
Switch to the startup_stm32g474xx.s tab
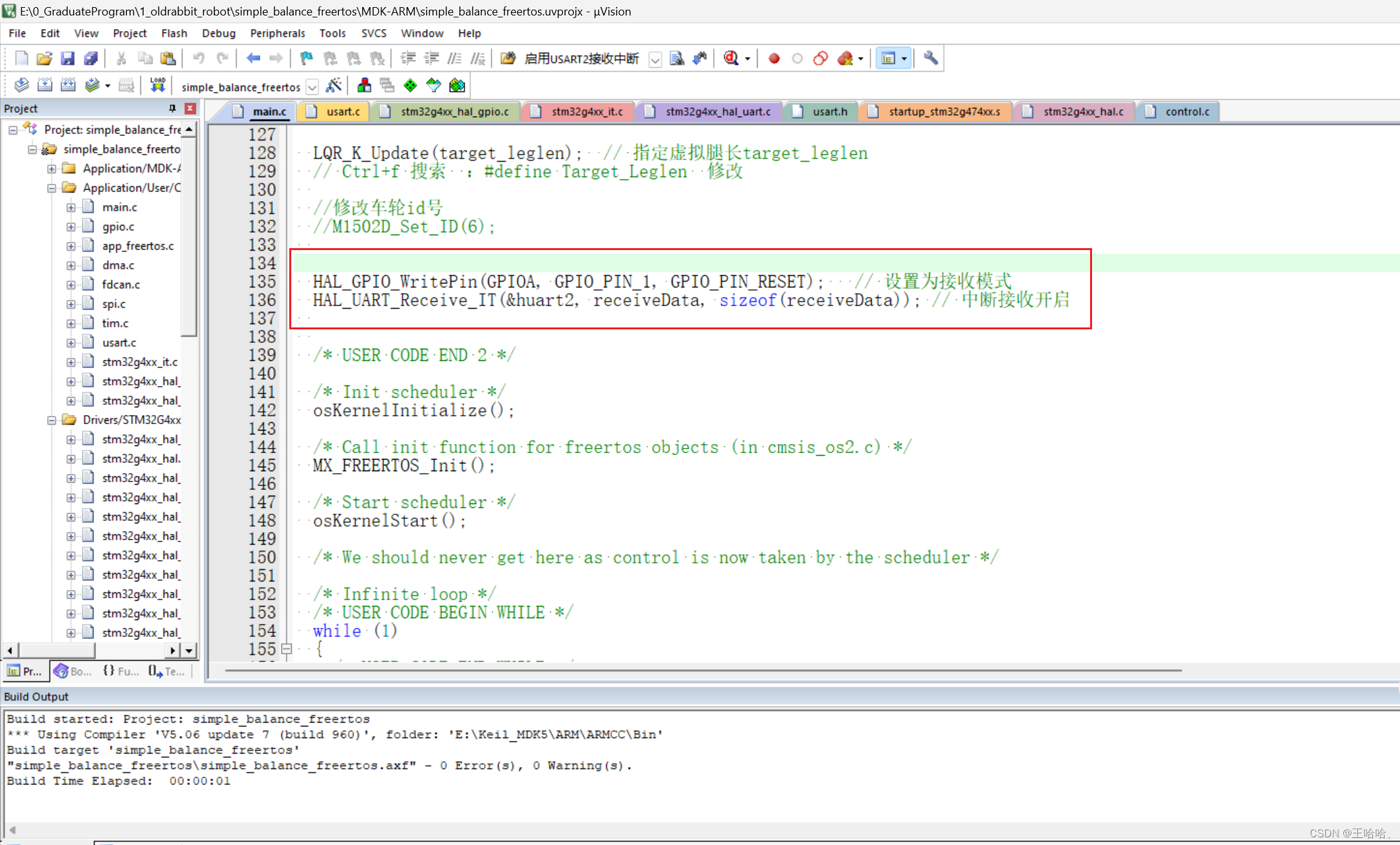(936, 112)
